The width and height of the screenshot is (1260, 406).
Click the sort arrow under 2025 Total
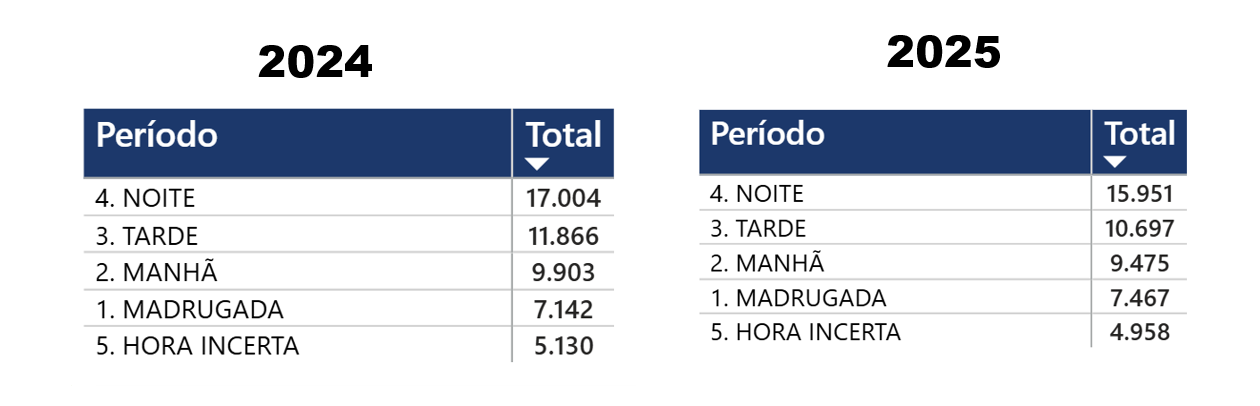click(1116, 161)
